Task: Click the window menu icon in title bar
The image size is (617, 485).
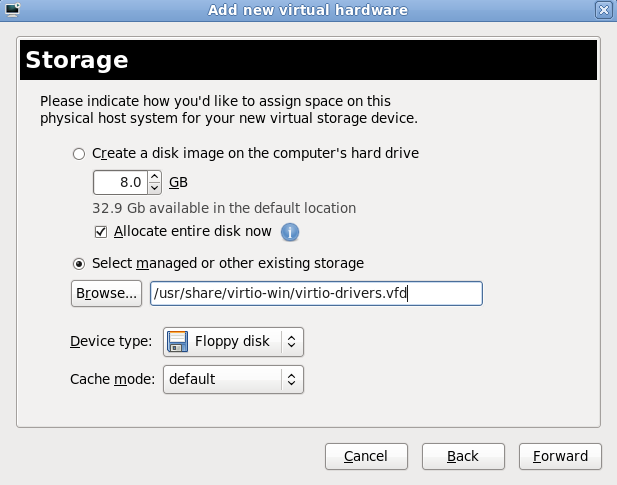Action: (x=11, y=10)
